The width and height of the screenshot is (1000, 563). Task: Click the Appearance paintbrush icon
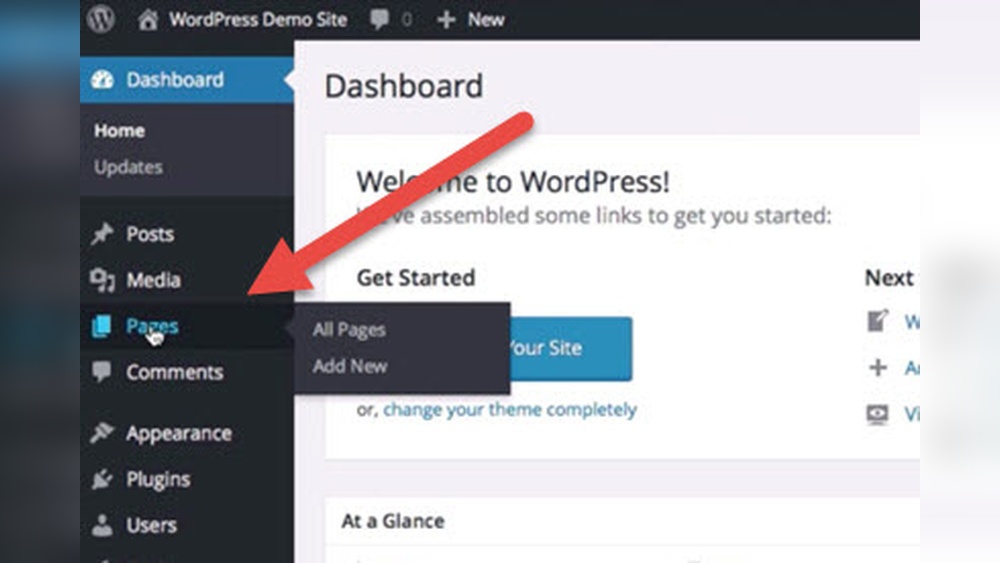pyautogui.click(x=101, y=433)
